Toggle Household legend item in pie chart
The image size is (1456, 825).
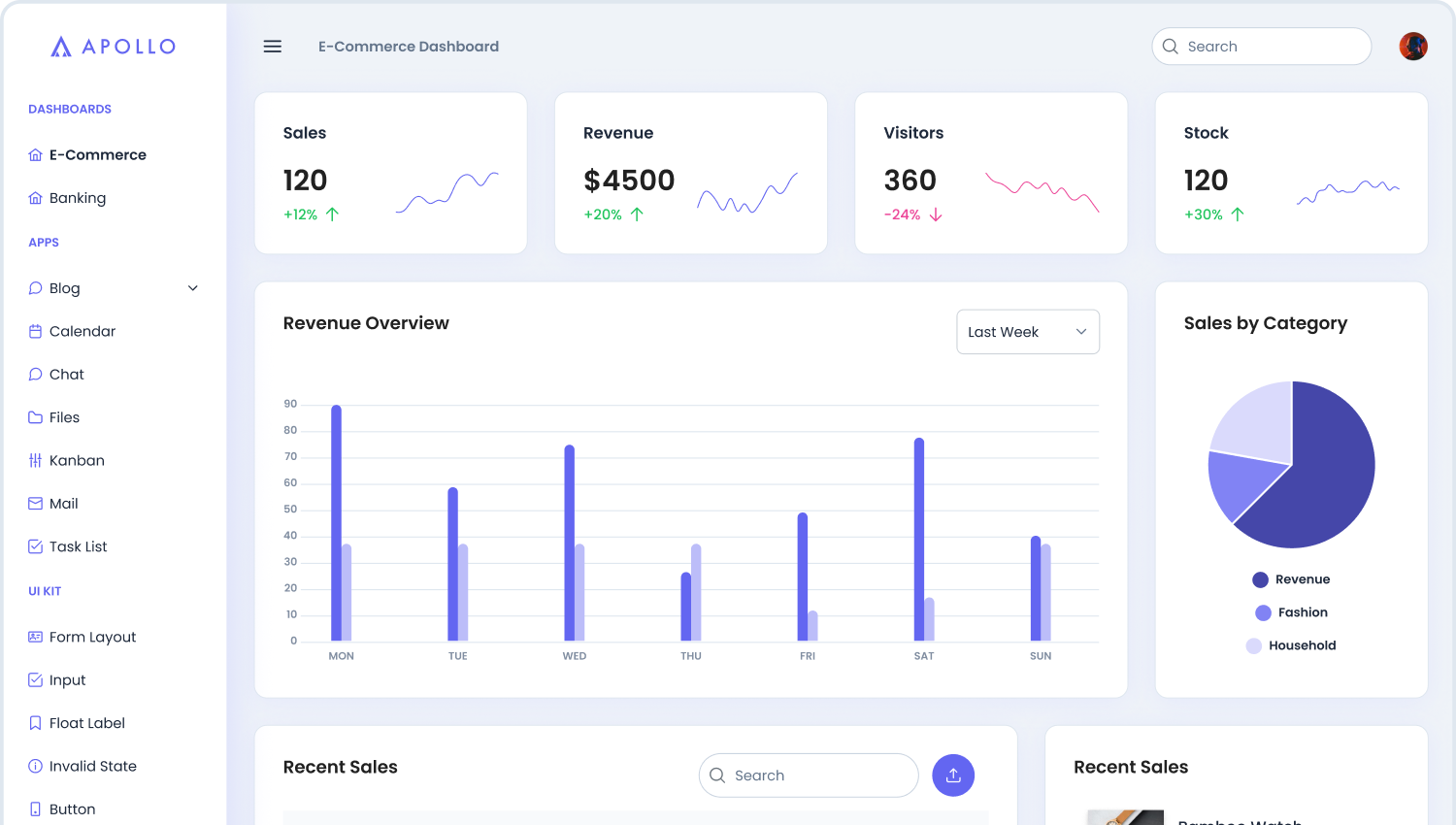pos(1291,645)
